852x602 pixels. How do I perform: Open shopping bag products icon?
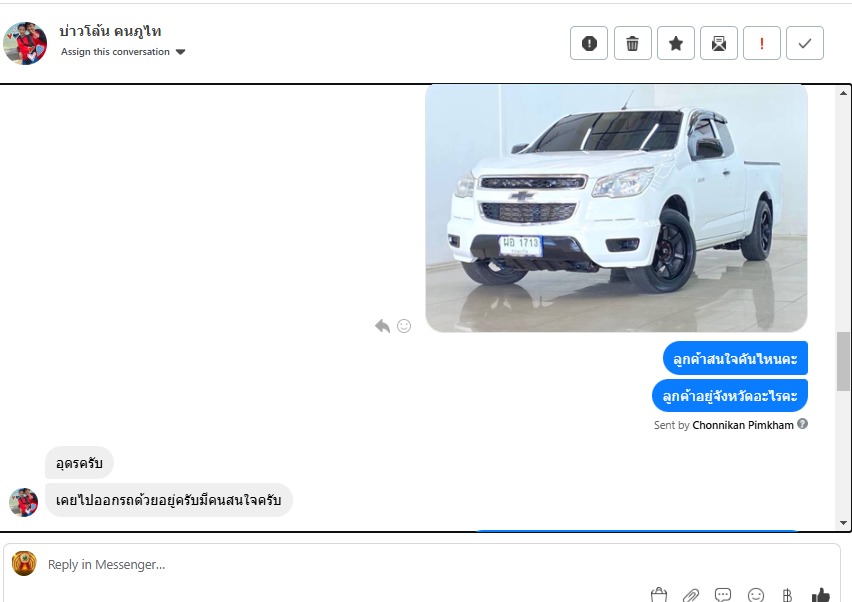[x=659, y=595]
